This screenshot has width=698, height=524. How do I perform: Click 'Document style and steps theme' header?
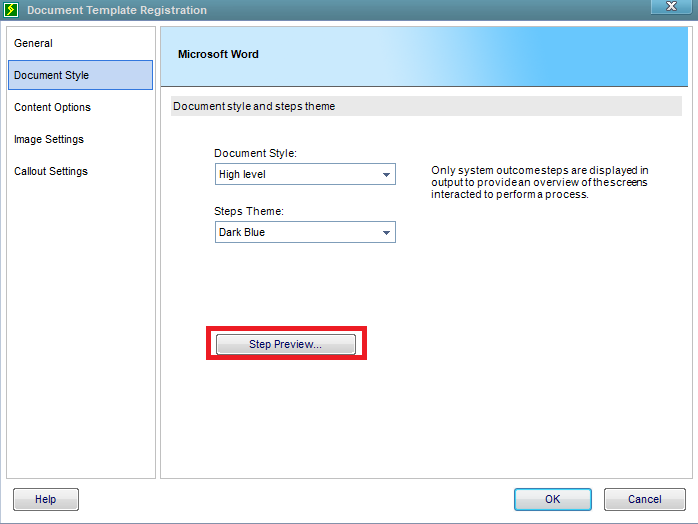(x=254, y=106)
